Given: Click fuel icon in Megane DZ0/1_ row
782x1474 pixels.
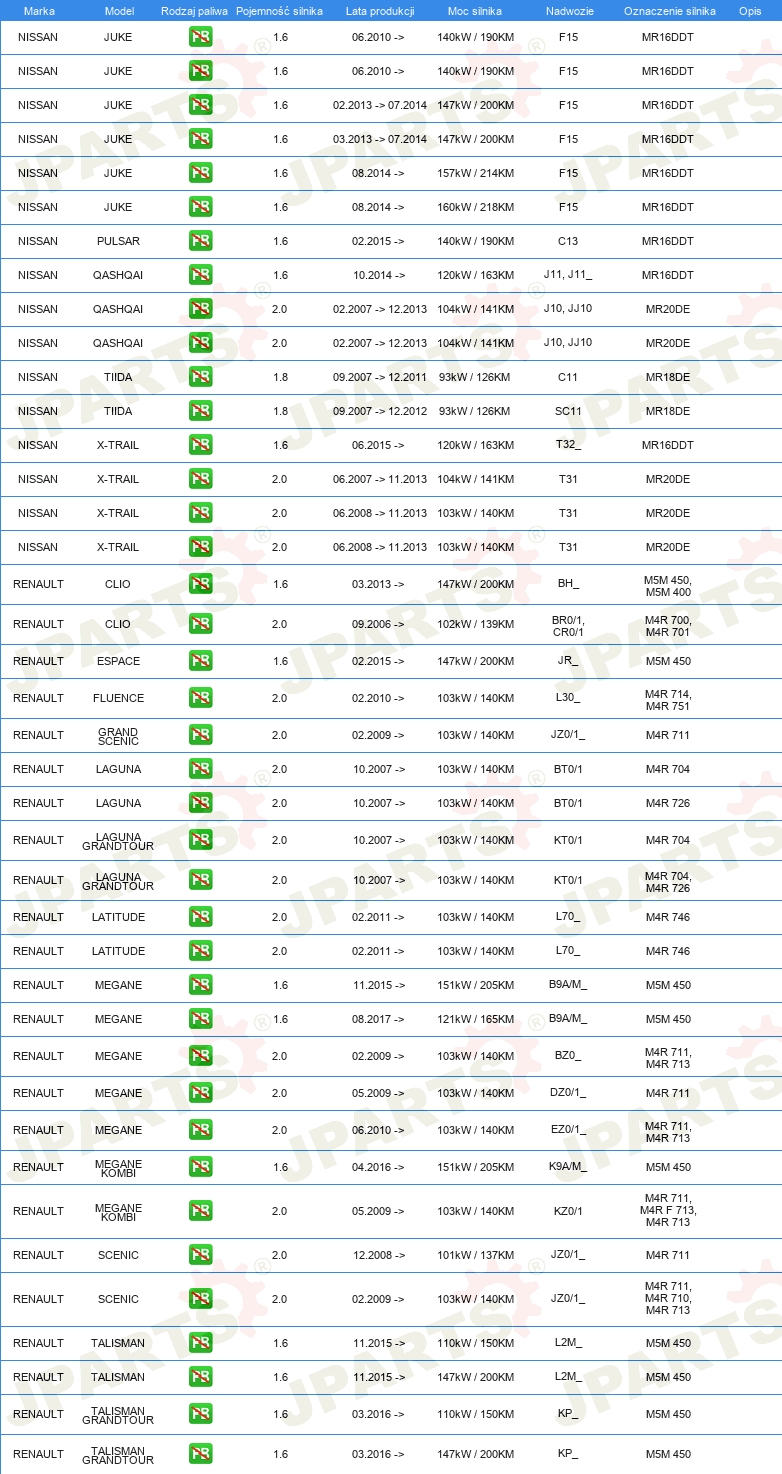Looking at the screenshot, I should (200, 1093).
